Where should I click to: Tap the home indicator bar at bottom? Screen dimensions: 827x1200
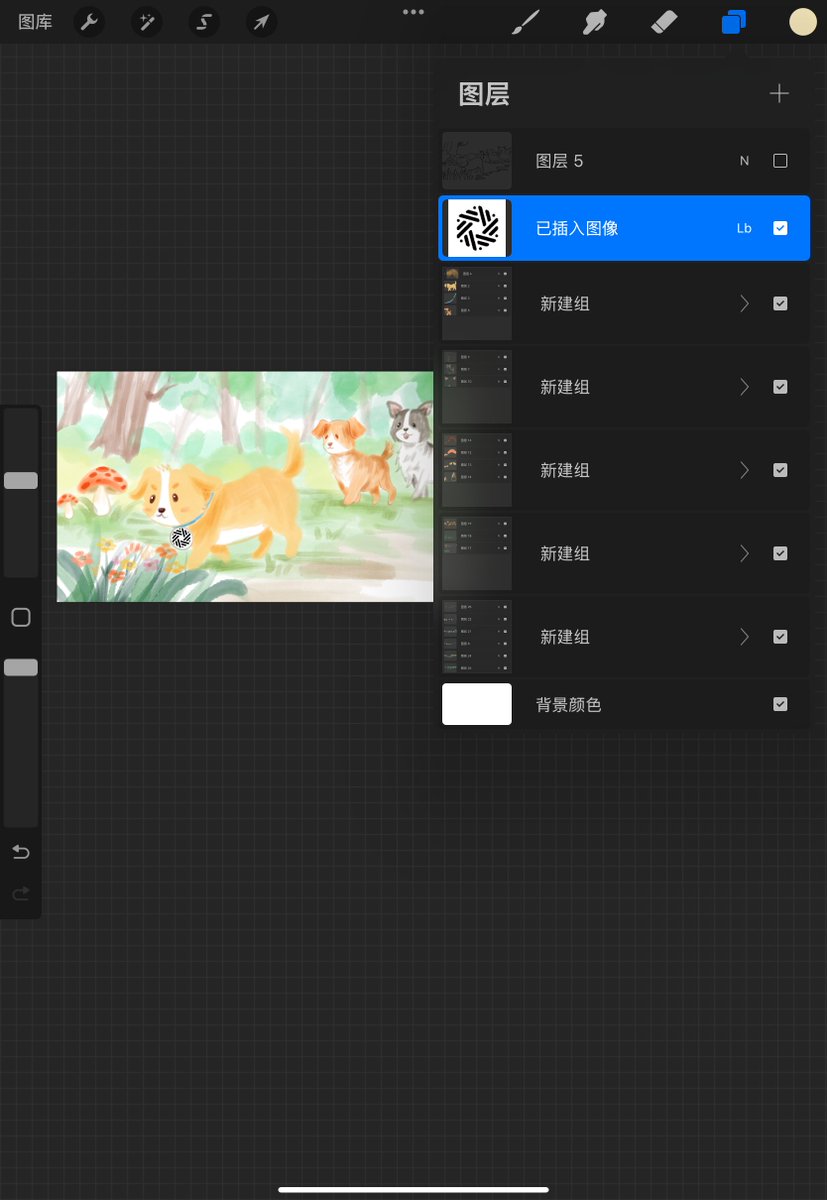coord(413,1190)
